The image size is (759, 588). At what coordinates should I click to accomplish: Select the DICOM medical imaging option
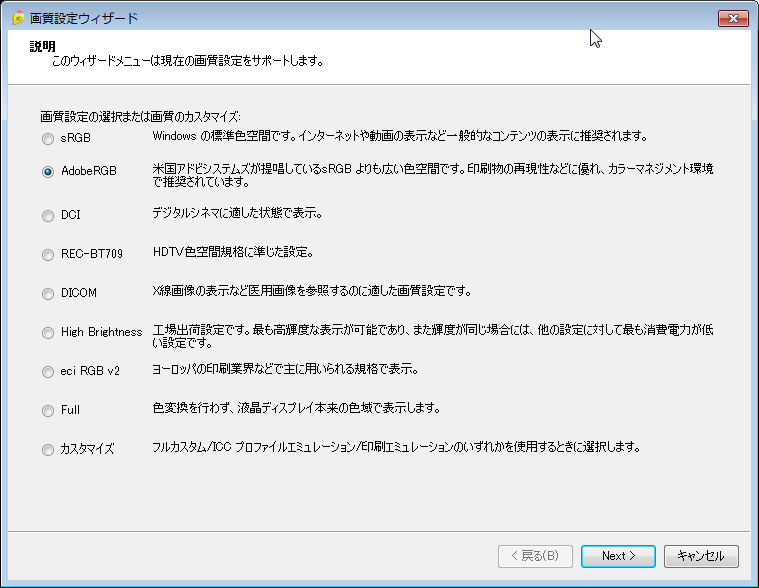48,294
